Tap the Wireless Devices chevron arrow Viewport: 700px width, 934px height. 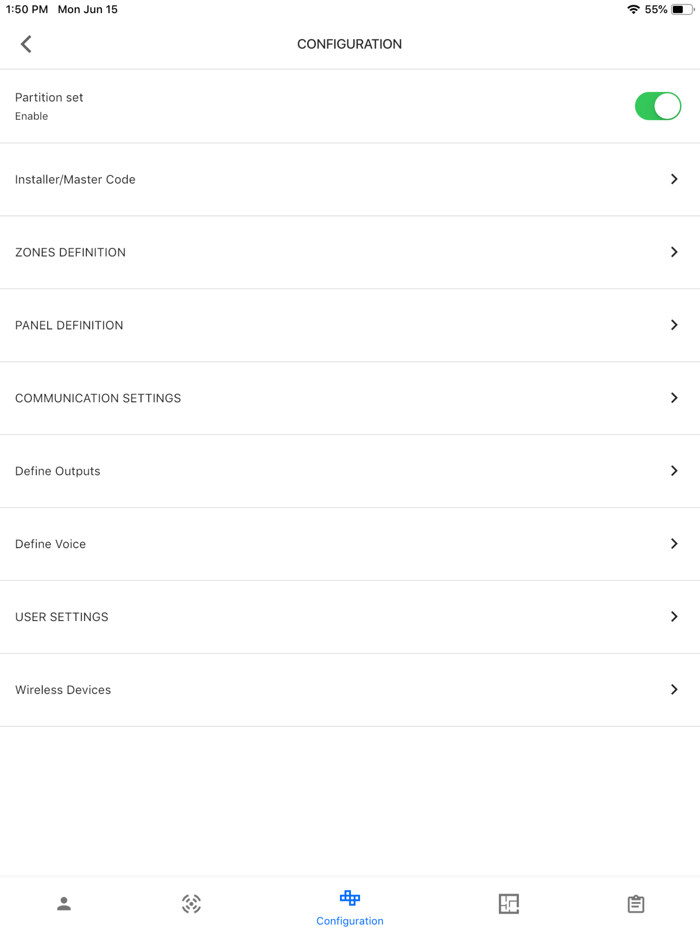pos(674,690)
